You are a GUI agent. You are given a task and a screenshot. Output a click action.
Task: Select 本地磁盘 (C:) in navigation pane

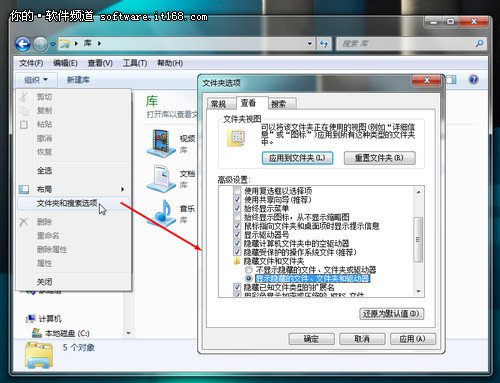(x=61, y=333)
